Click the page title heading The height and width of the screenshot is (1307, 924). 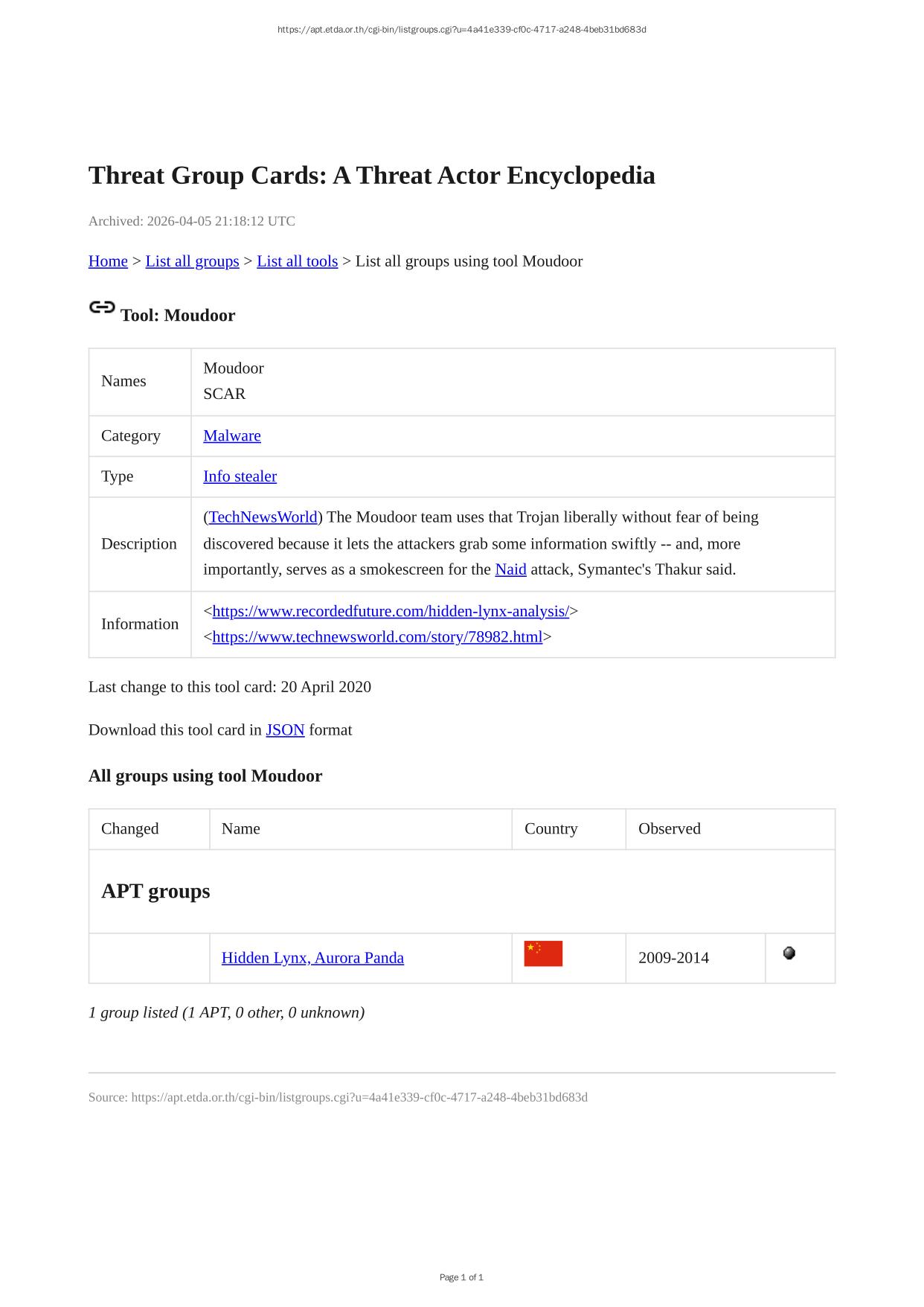[x=372, y=176]
